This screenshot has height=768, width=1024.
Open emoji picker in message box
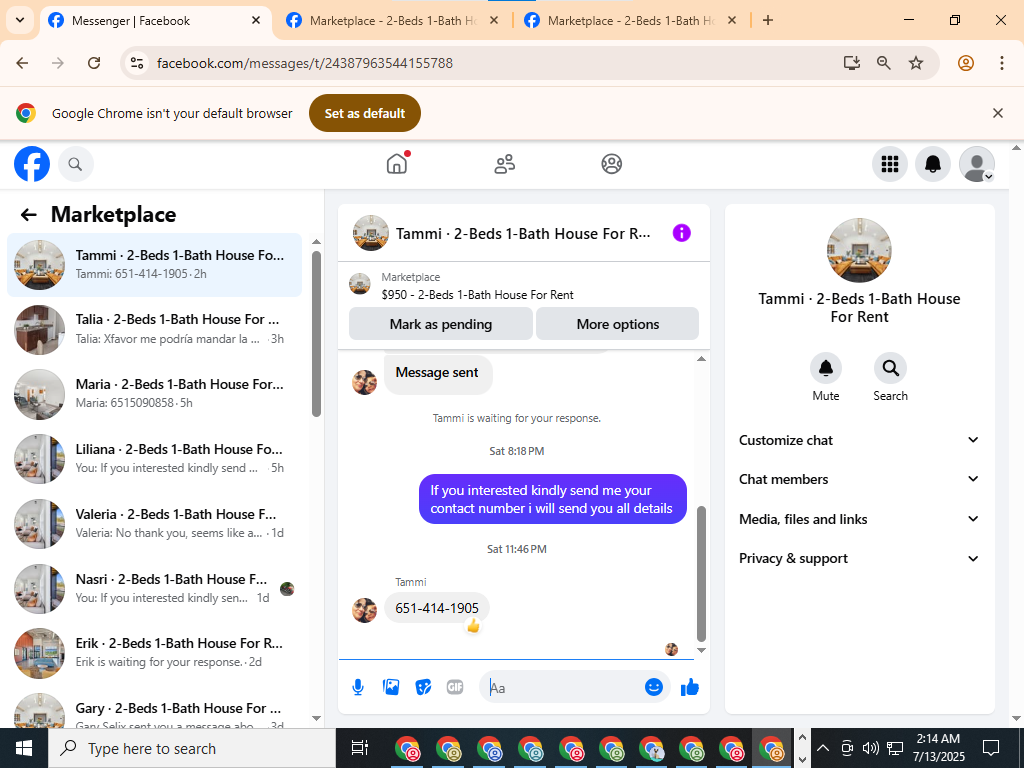click(654, 687)
